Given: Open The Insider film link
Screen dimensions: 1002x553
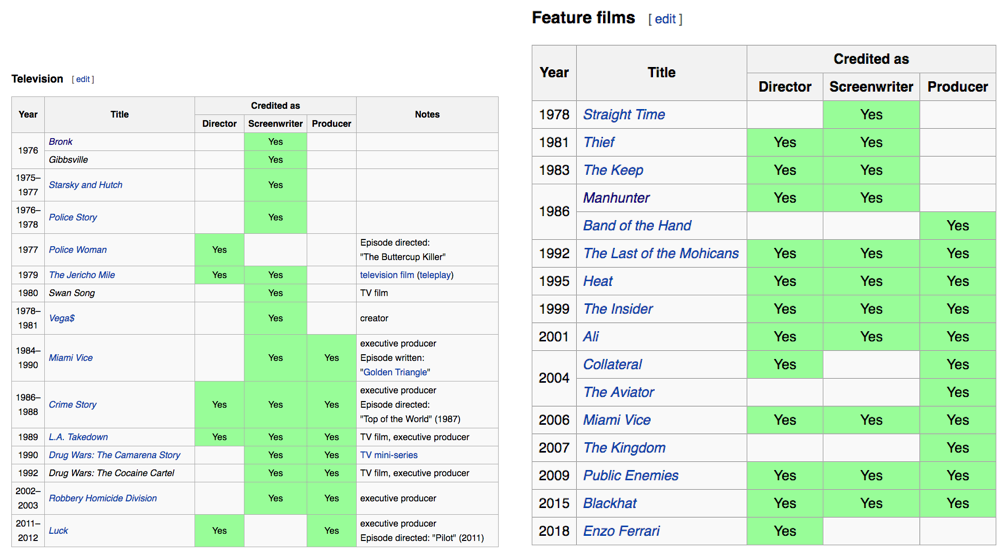Looking at the screenshot, I should (x=618, y=309).
